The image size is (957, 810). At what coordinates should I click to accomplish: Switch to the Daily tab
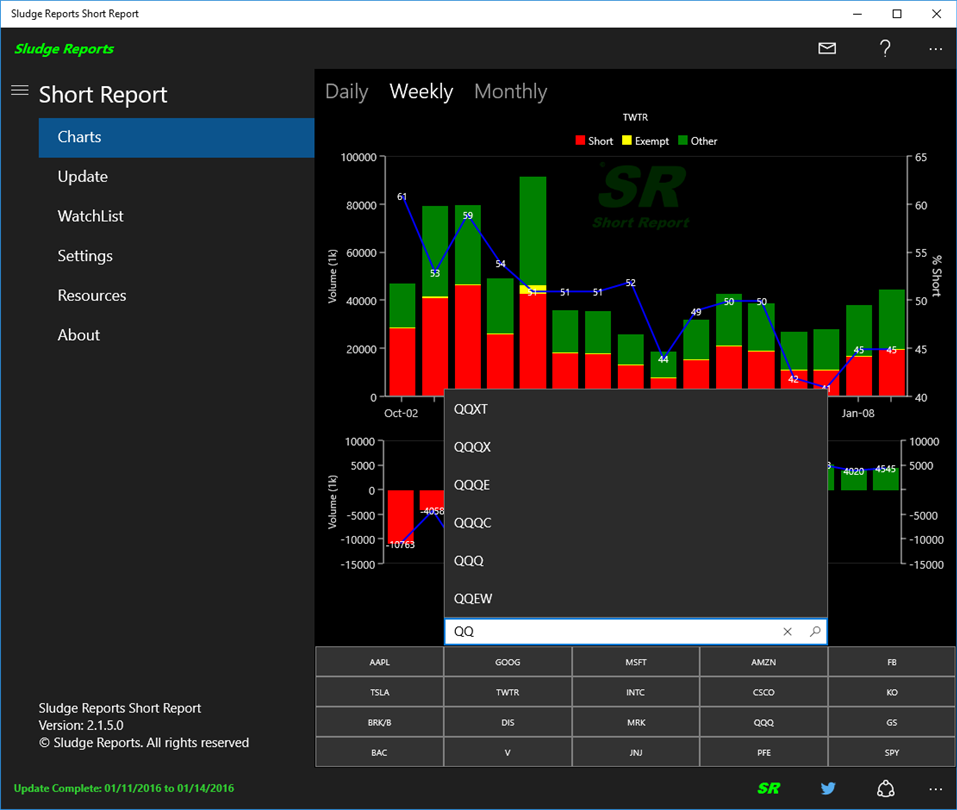(x=347, y=92)
